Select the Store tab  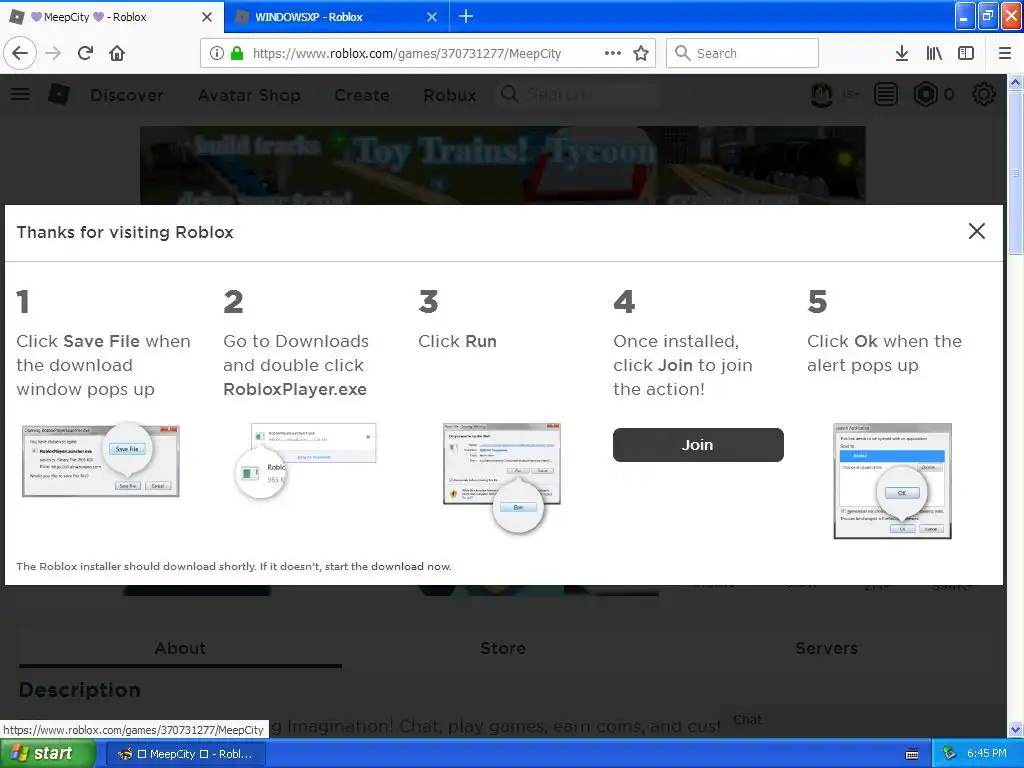pos(503,648)
